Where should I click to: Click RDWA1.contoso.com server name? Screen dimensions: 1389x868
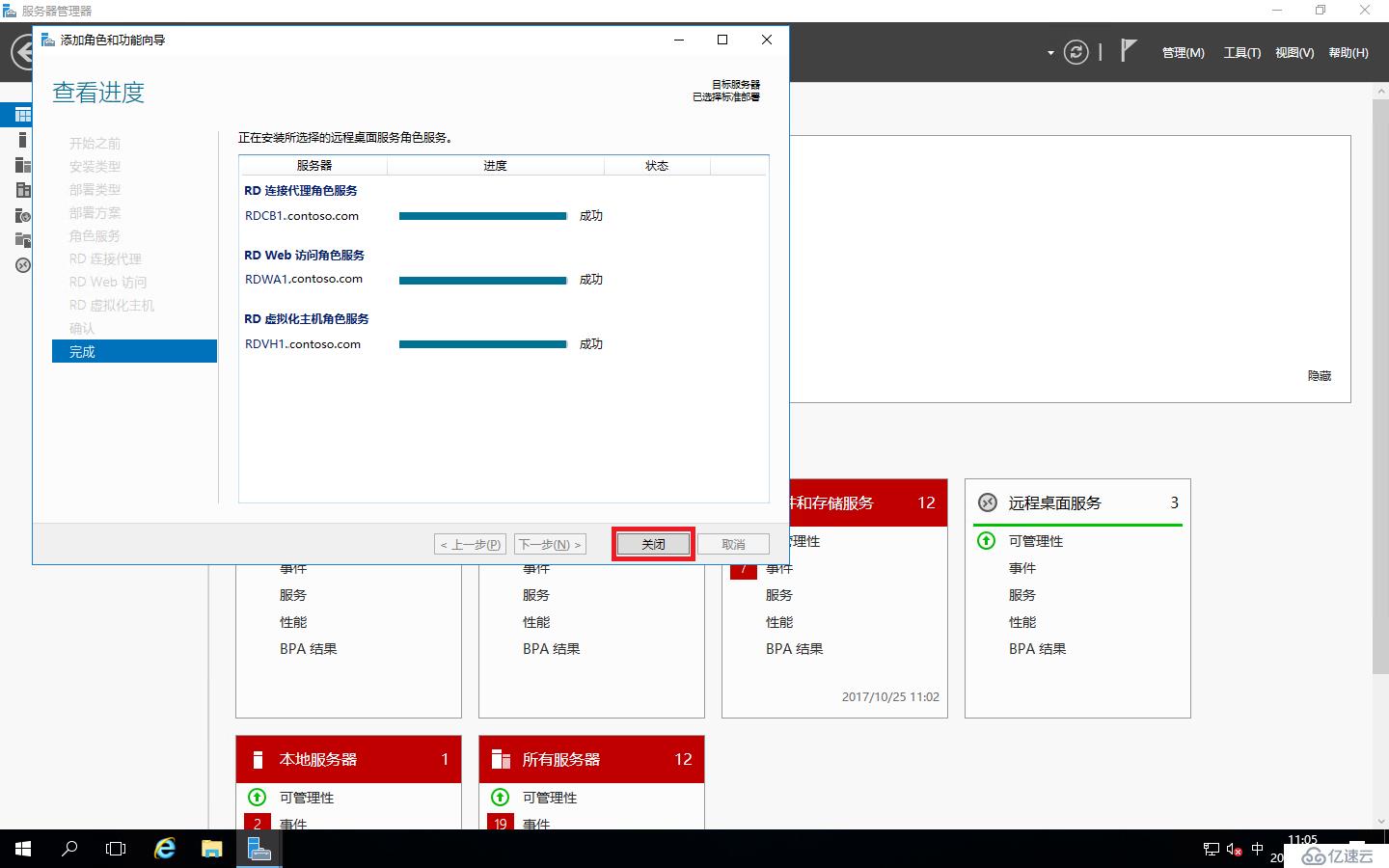pos(304,280)
